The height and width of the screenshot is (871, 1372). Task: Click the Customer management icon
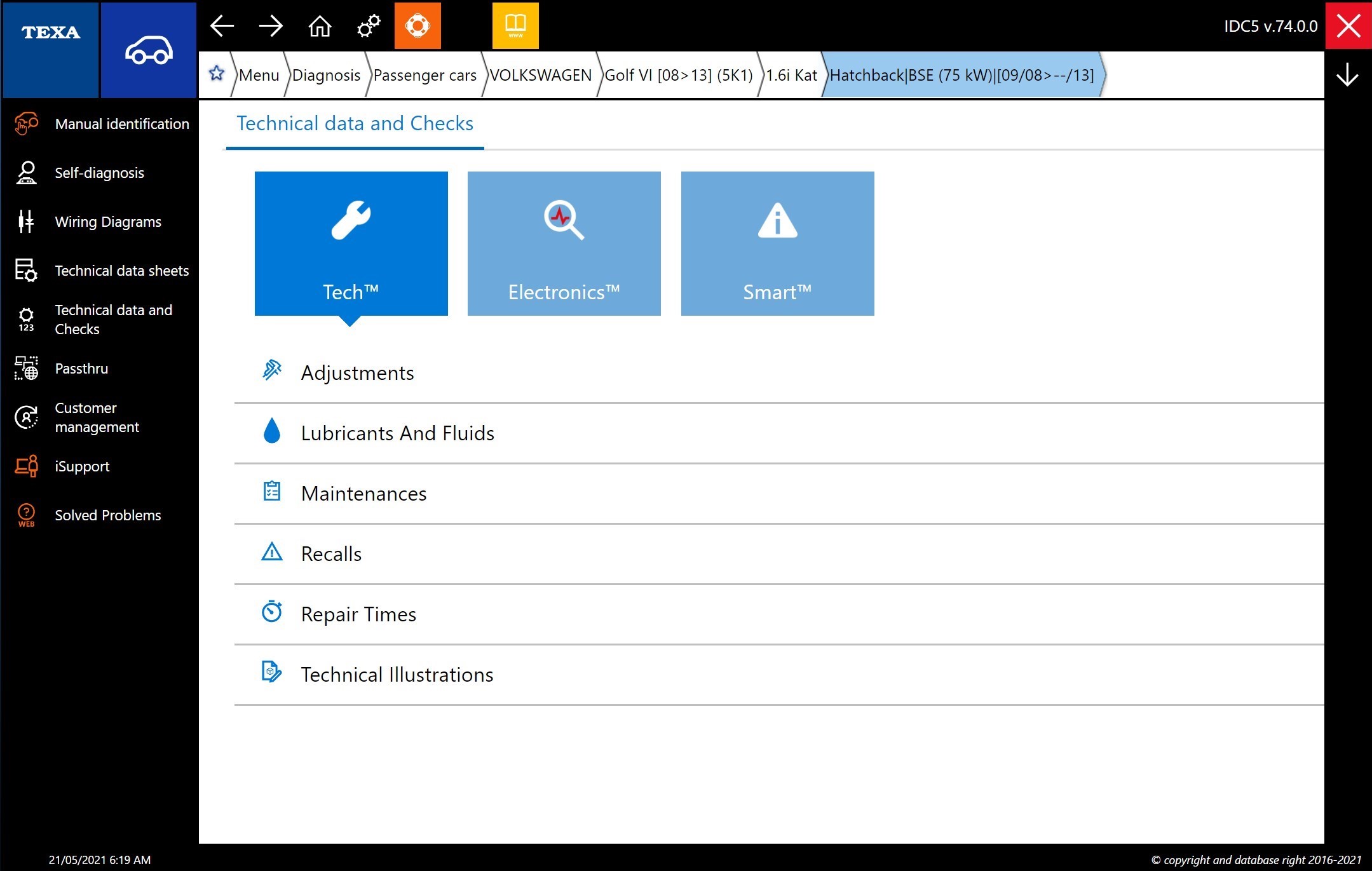point(26,417)
